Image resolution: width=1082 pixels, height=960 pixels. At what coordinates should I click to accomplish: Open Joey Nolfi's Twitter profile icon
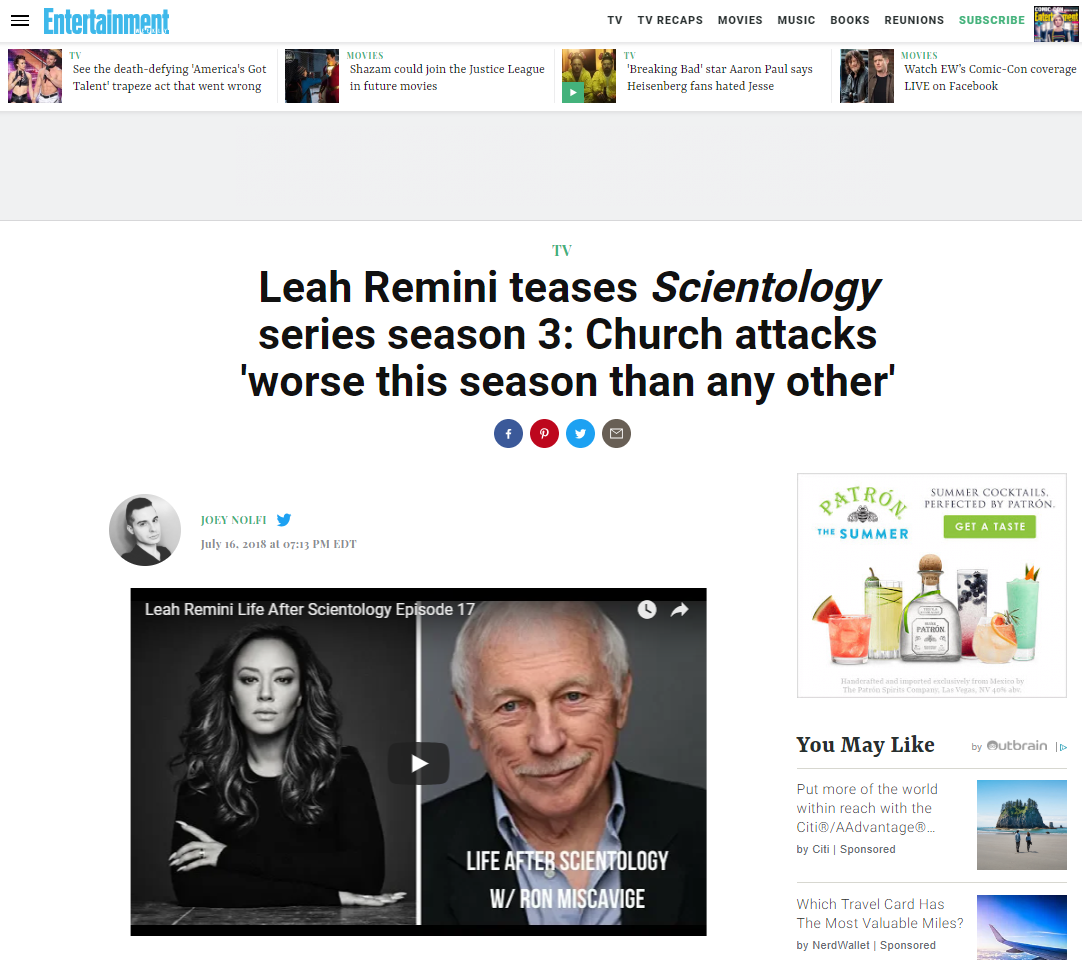[284, 520]
